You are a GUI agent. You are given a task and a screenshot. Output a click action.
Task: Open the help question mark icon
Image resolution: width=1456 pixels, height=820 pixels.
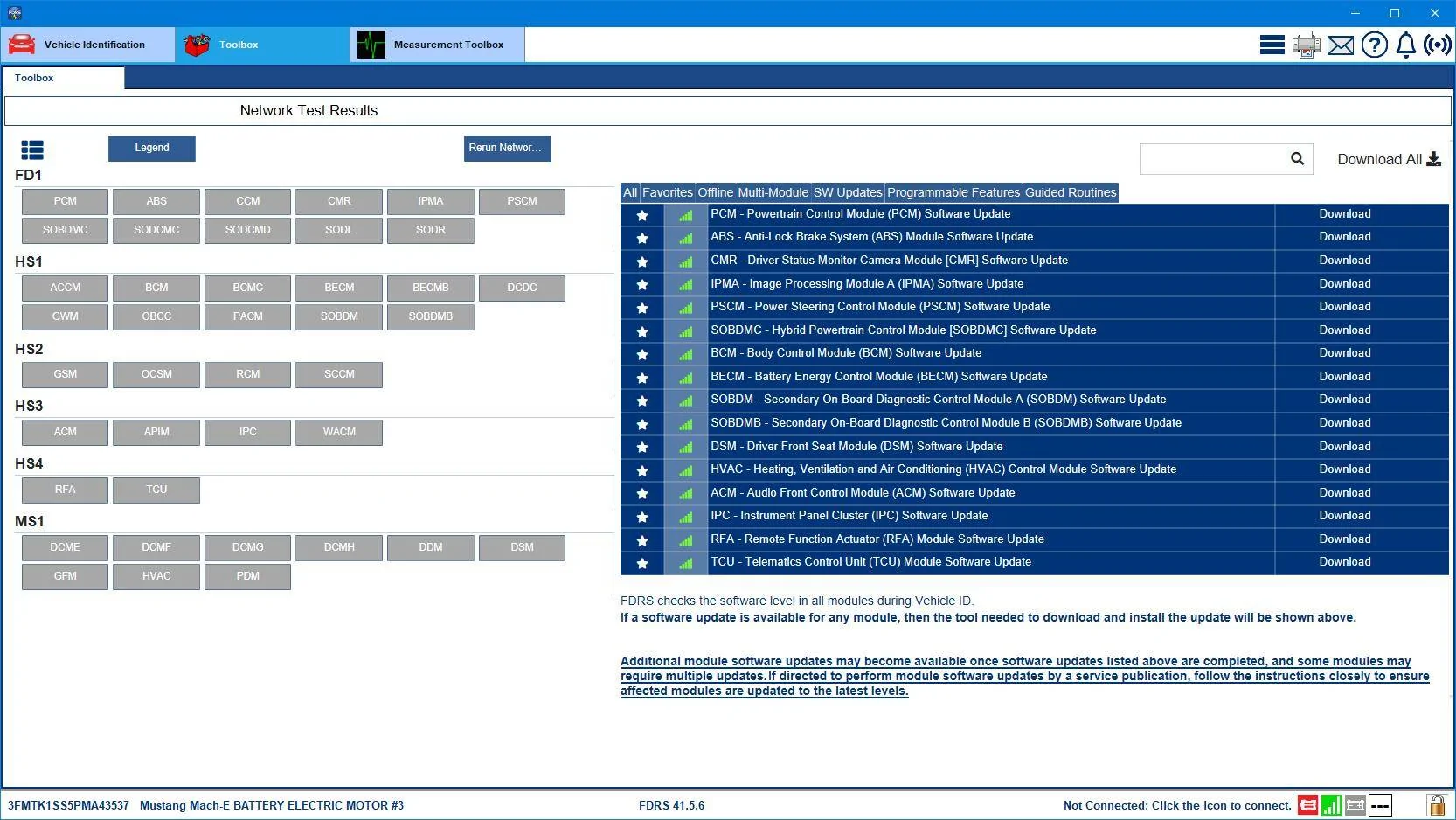(x=1375, y=45)
